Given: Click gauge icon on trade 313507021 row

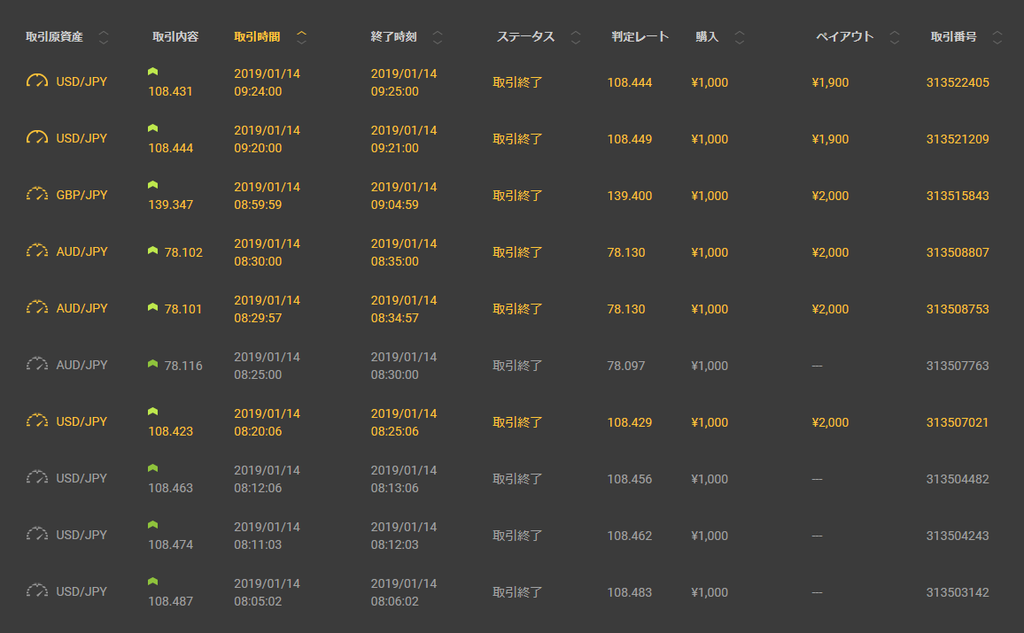Looking at the screenshot, I should [37, 421].
